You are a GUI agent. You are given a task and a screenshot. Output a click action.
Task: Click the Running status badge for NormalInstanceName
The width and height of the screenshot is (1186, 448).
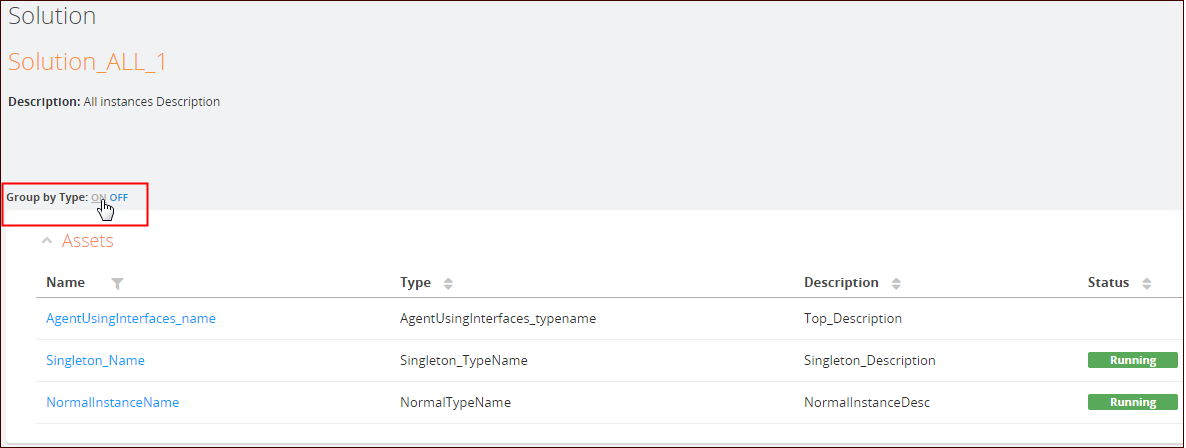point(1132,402)
